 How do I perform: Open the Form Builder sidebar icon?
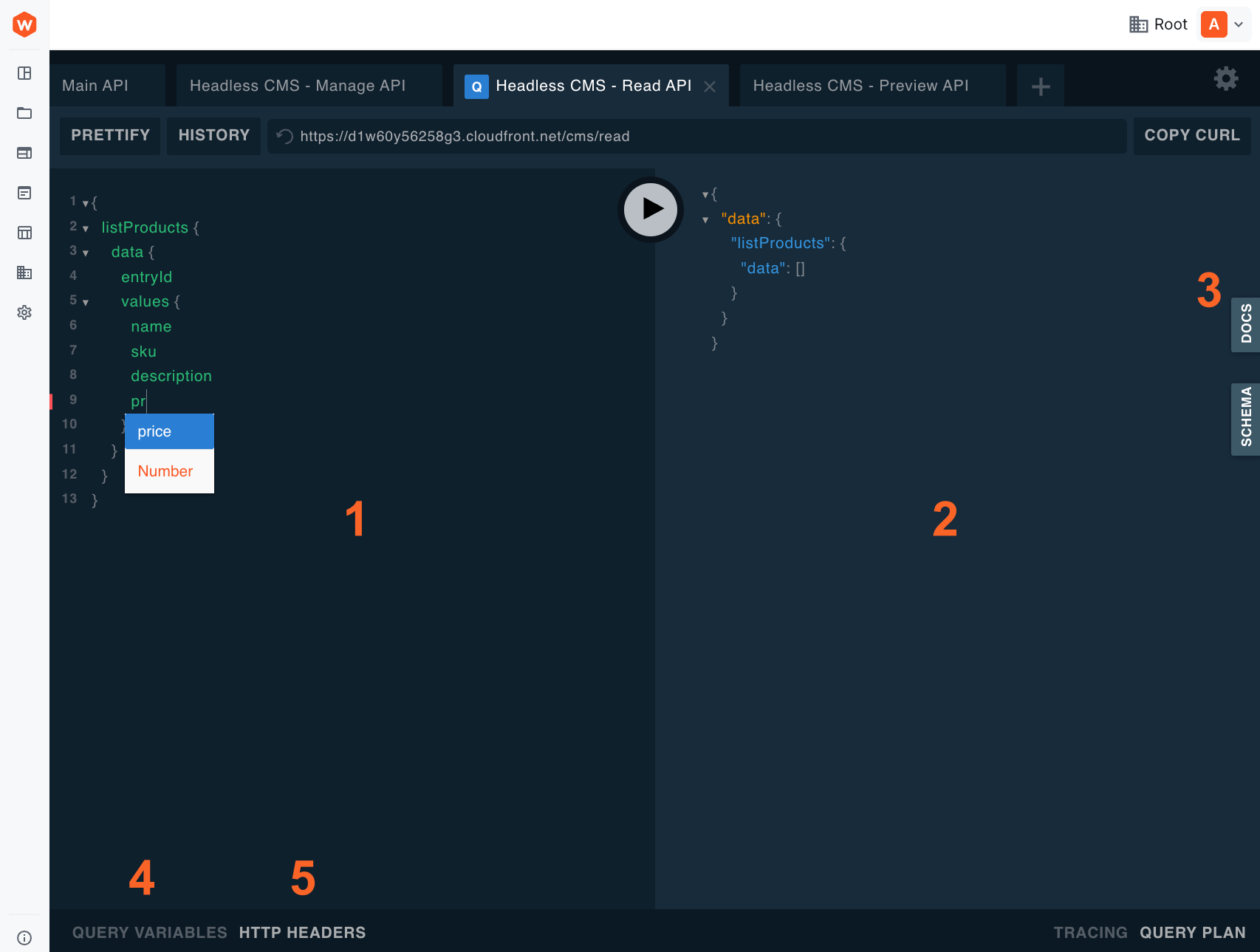[x=24, y=193]
